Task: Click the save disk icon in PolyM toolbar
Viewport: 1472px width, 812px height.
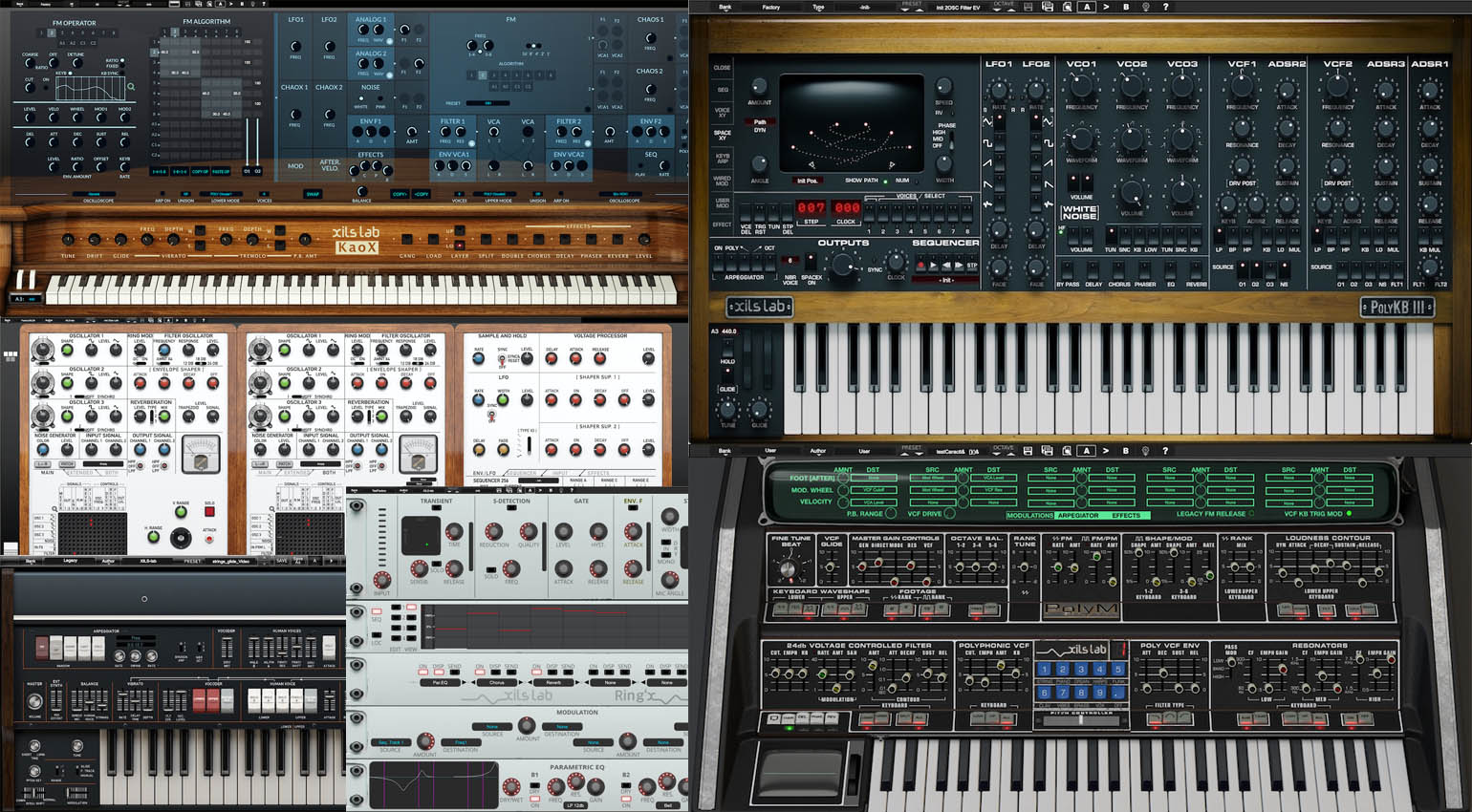Action: pyautogui.click(x=1028, y=451)
